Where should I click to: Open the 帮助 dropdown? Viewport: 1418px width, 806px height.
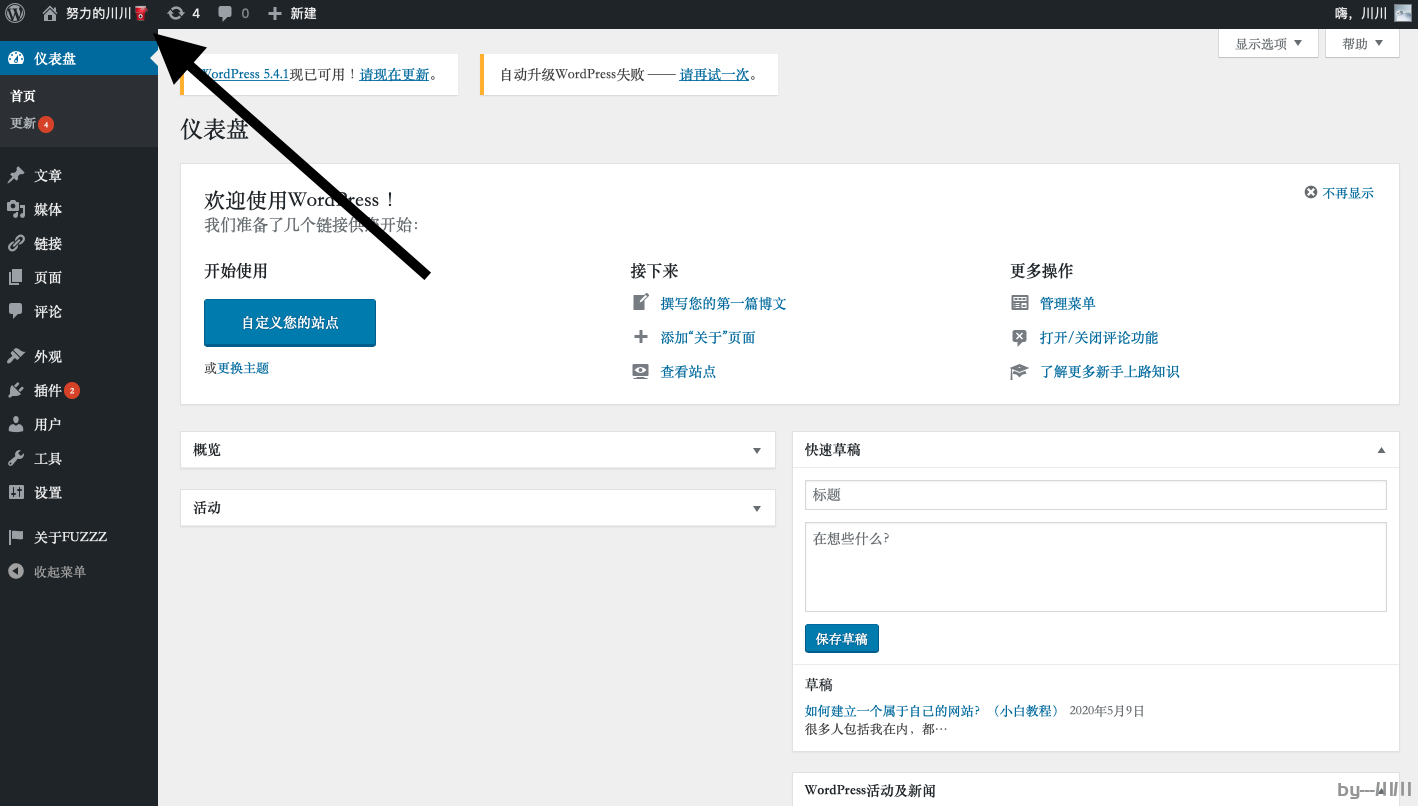[1362, 44]
